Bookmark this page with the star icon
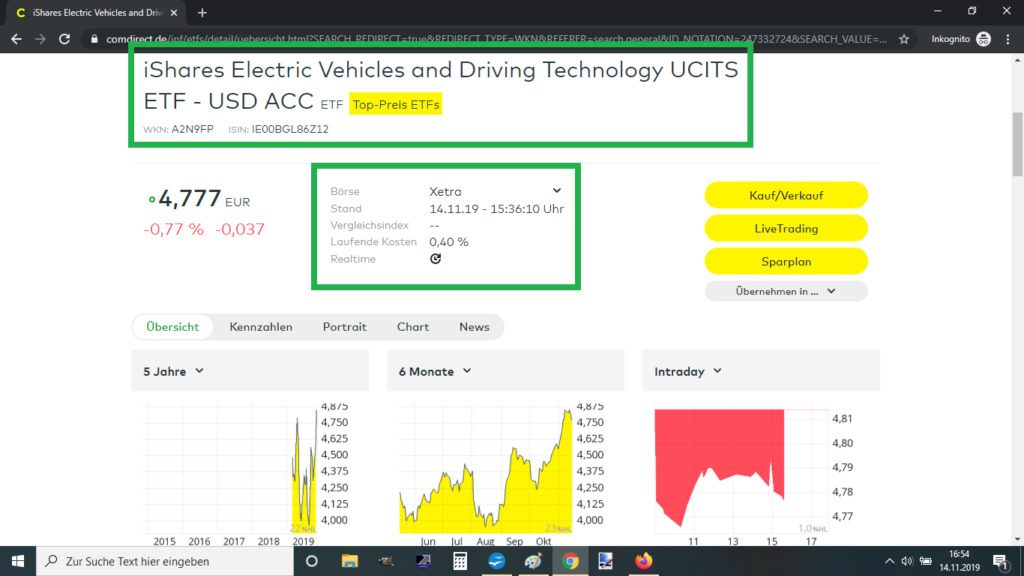This screenshot has height=576, width=1024. [904, 39]
